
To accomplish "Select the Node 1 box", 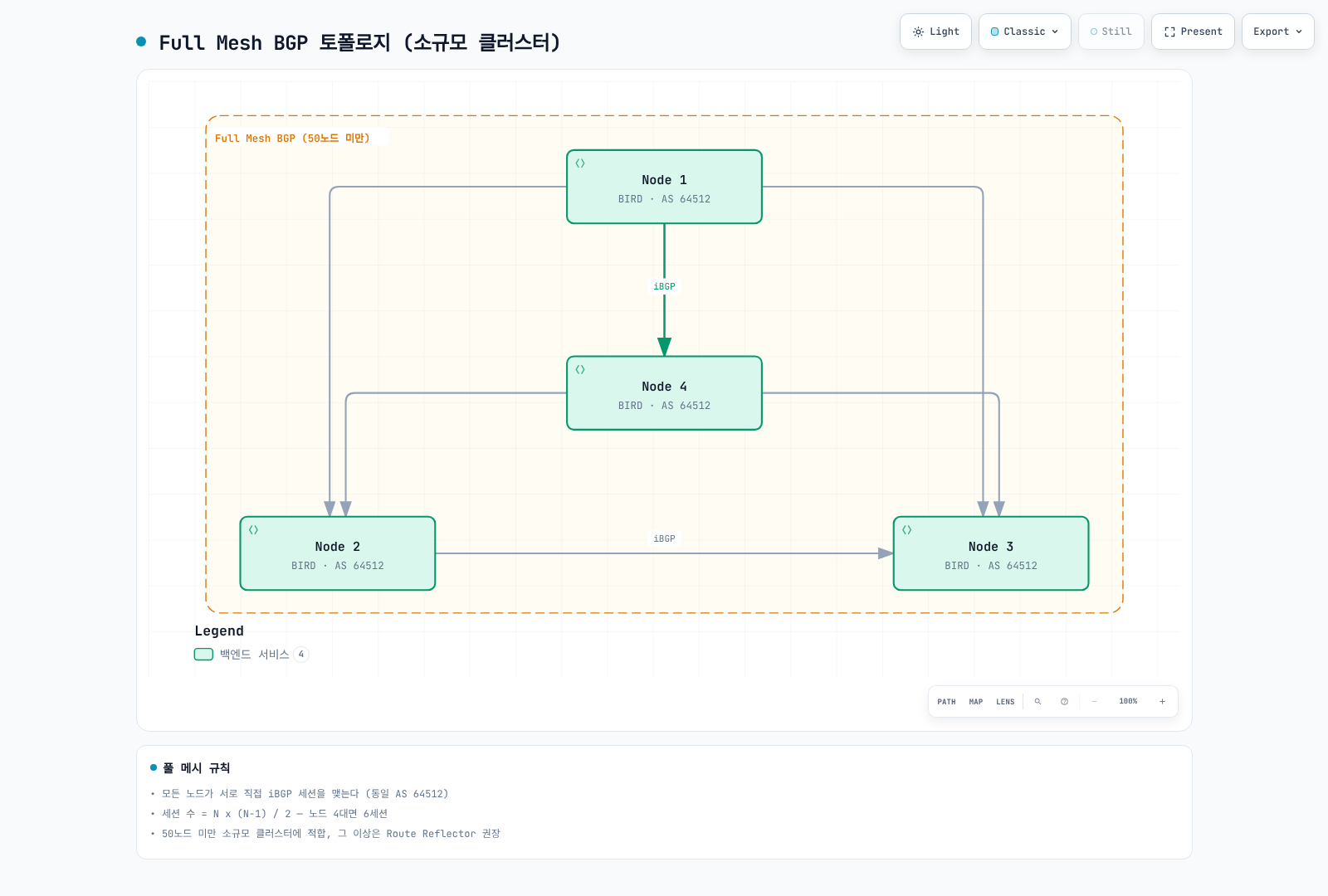I will [664, 187].
